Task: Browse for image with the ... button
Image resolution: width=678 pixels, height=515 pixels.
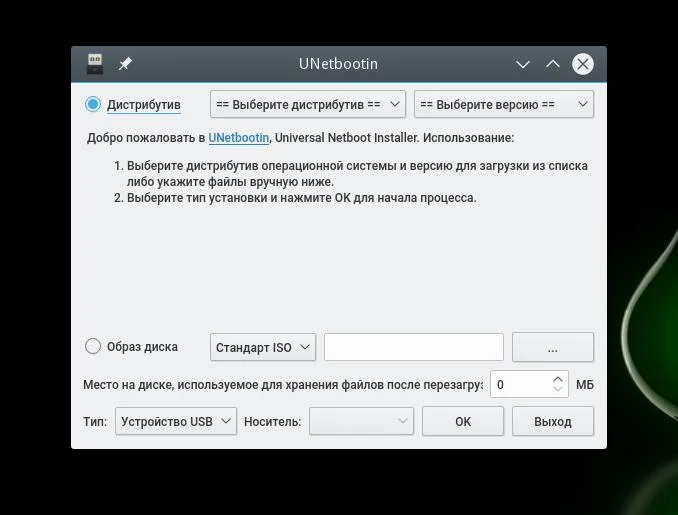Action: pyautogui.click(x=553, y=347)
